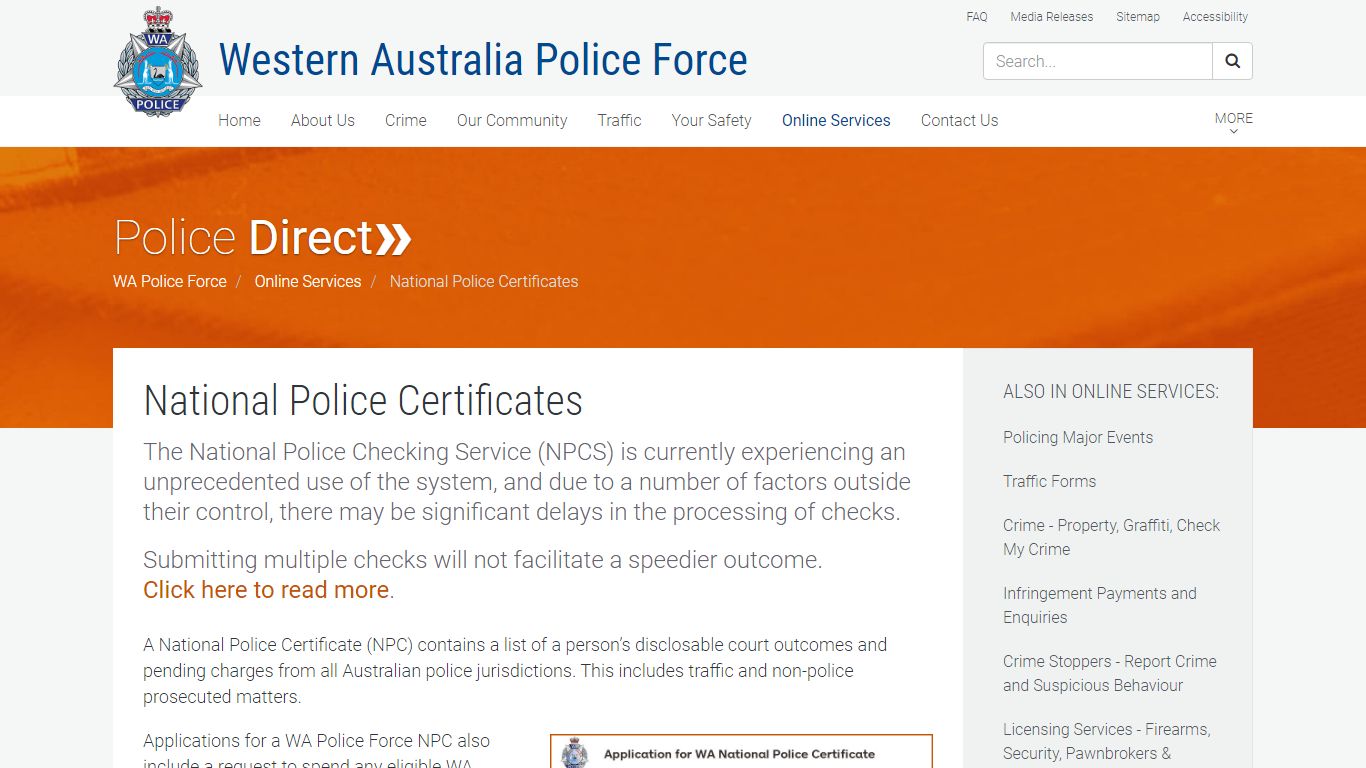Click the National Police Certificates heading
Image resolution: width=1366 pixels, height=768 pixels.
(363, 401)
